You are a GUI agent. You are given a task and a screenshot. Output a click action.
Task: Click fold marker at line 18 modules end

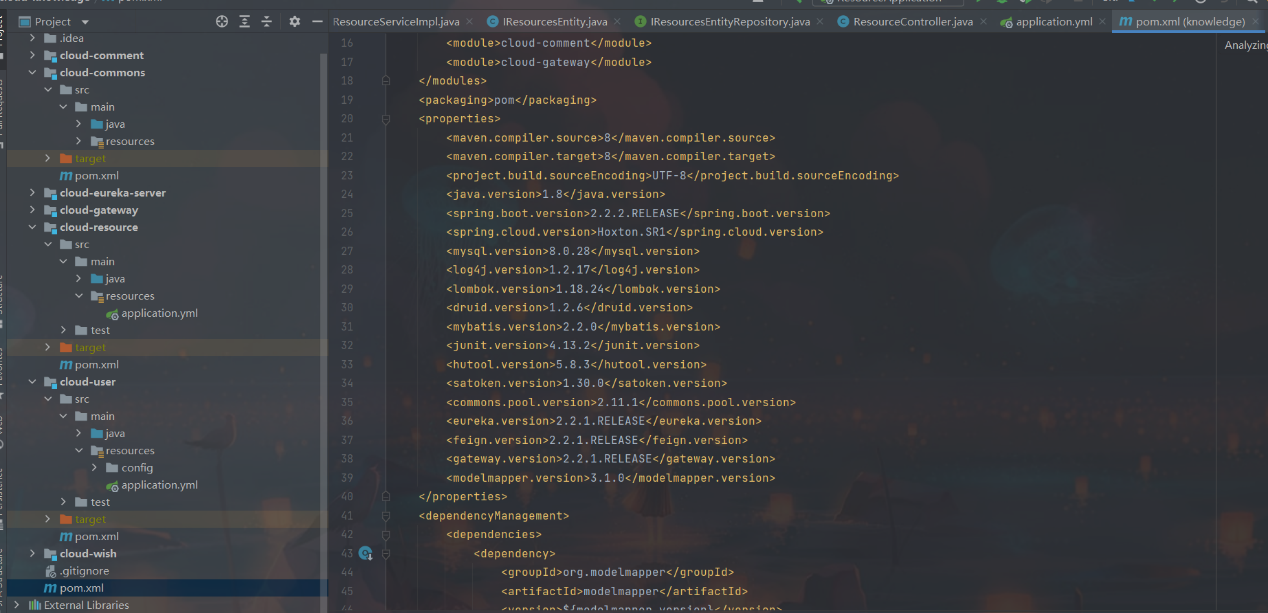coord(386,81)
